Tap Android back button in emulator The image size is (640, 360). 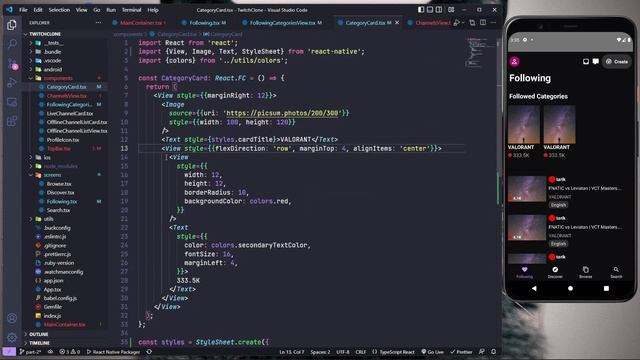tap(534, 288)
